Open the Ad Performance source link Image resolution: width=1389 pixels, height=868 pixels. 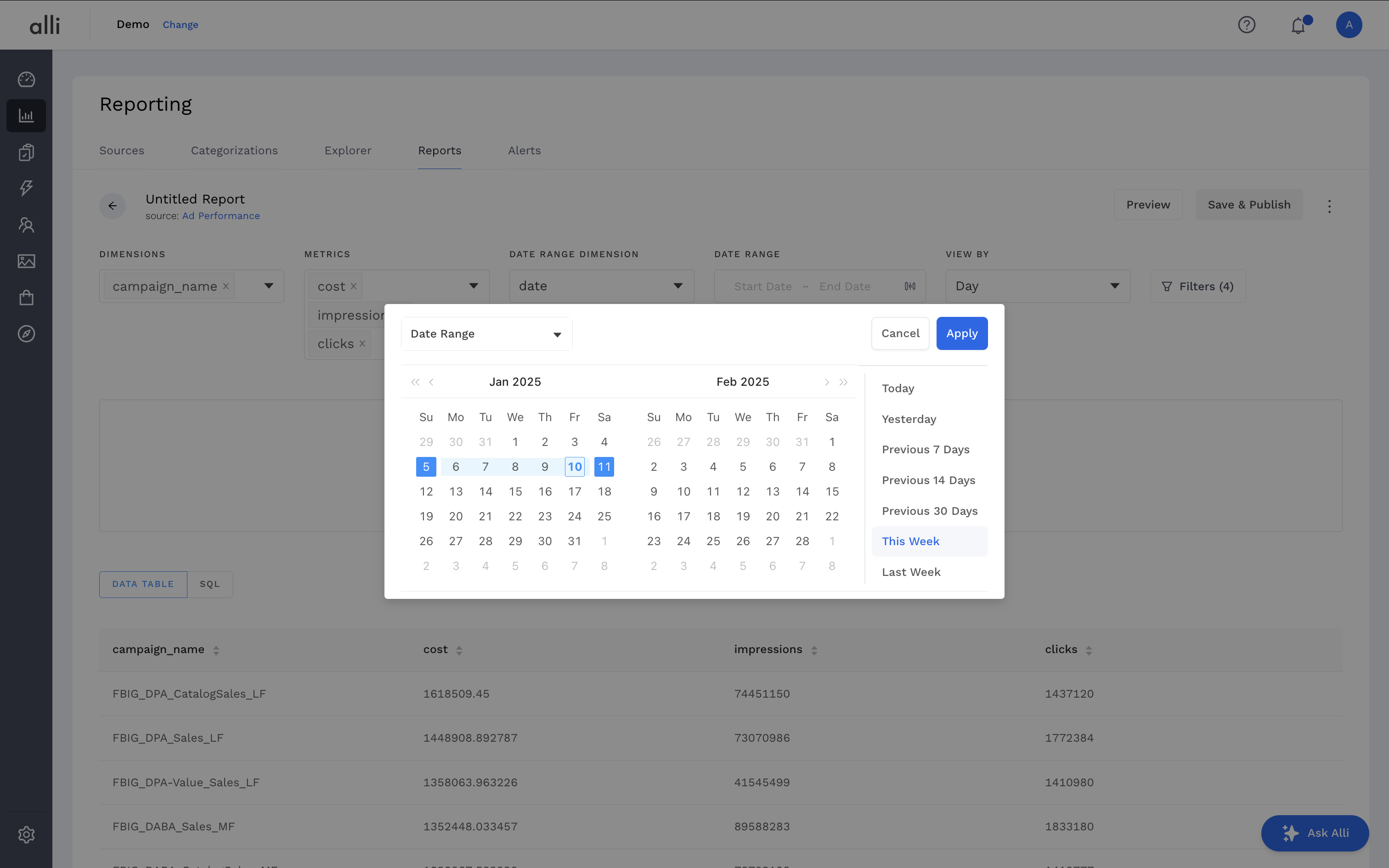coord(221,216)
